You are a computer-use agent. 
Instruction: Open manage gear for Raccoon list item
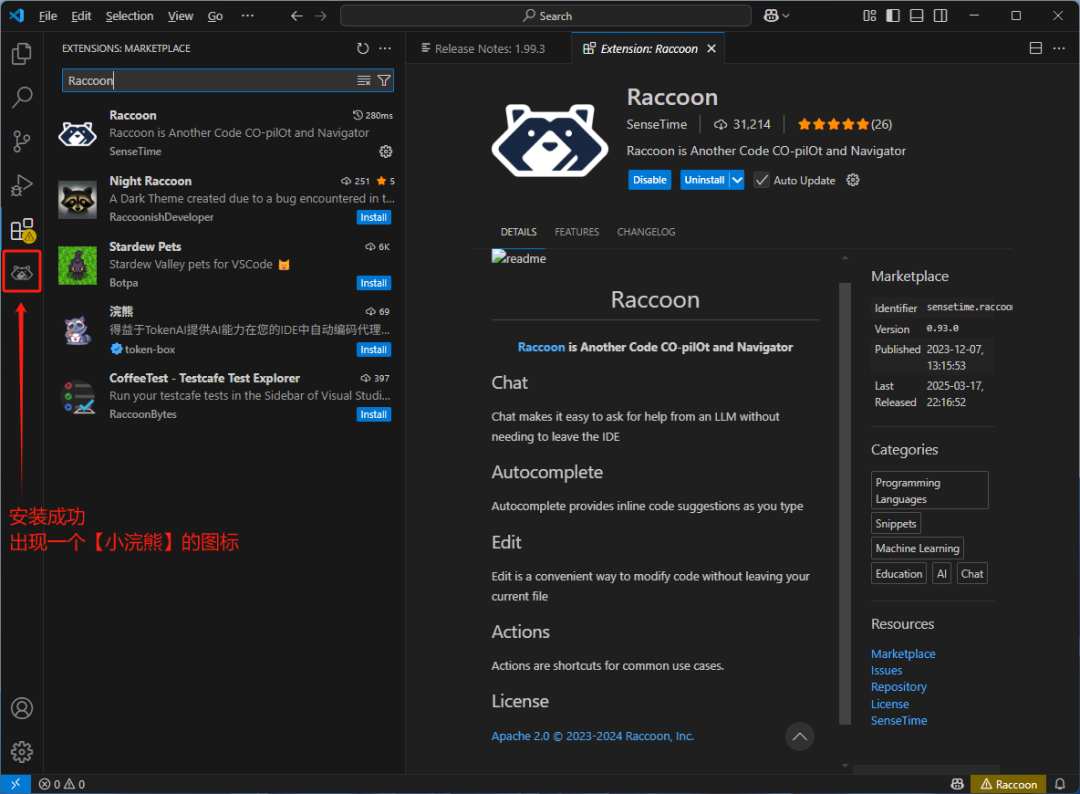[385, 151]
